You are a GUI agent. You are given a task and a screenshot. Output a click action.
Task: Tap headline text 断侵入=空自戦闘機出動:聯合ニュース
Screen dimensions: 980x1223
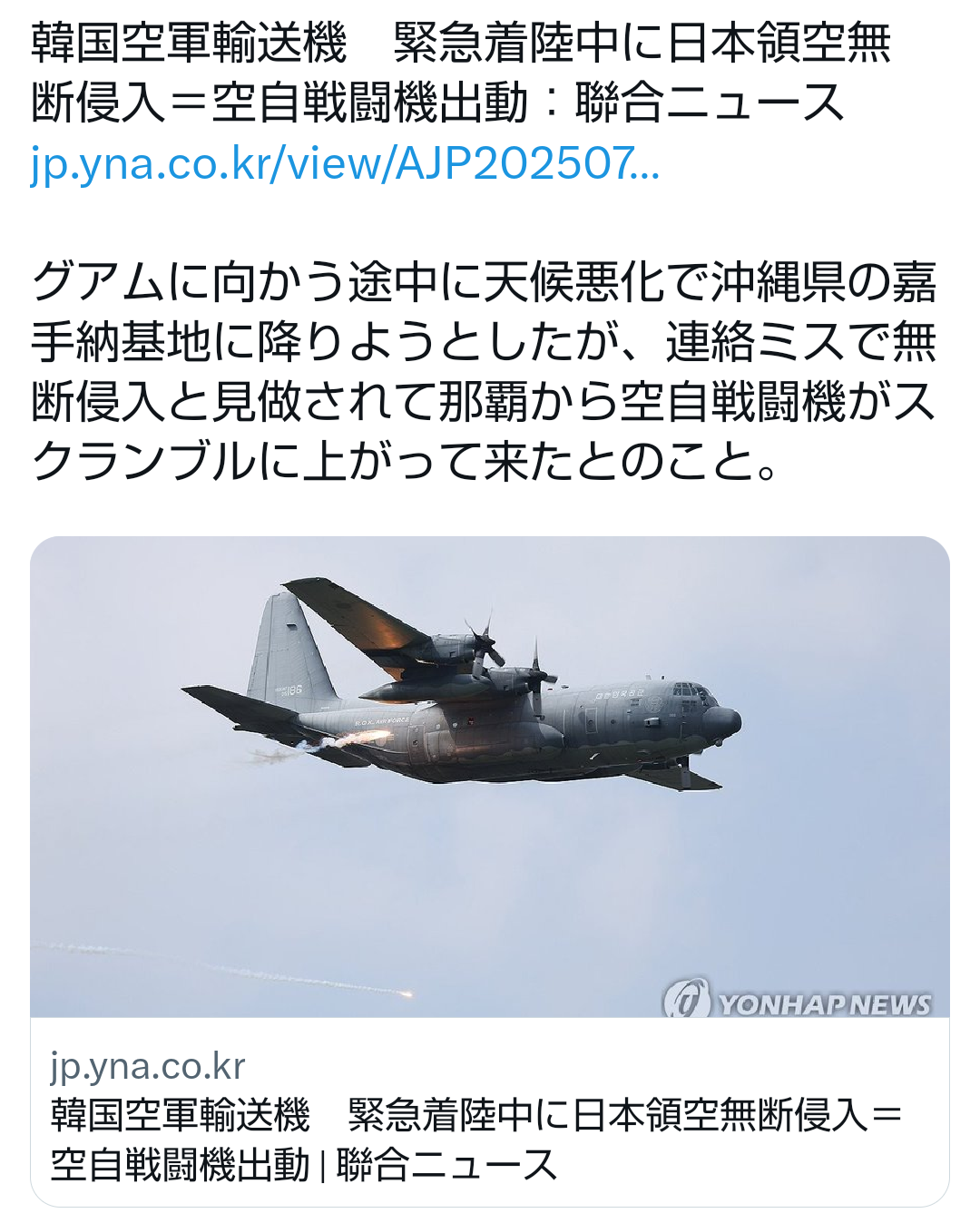point(437,103)
